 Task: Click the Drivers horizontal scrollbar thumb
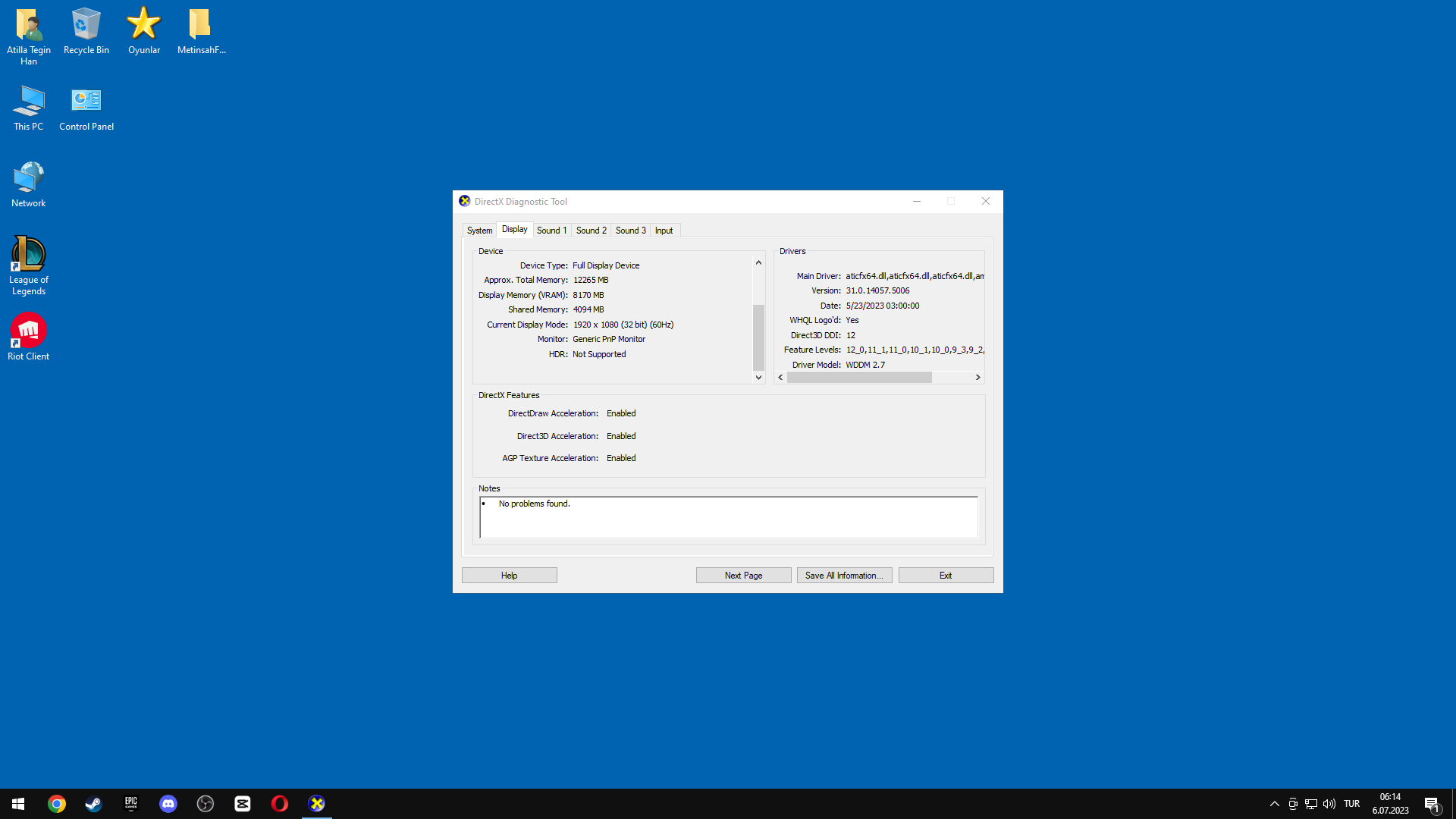[x=859, y=378]
